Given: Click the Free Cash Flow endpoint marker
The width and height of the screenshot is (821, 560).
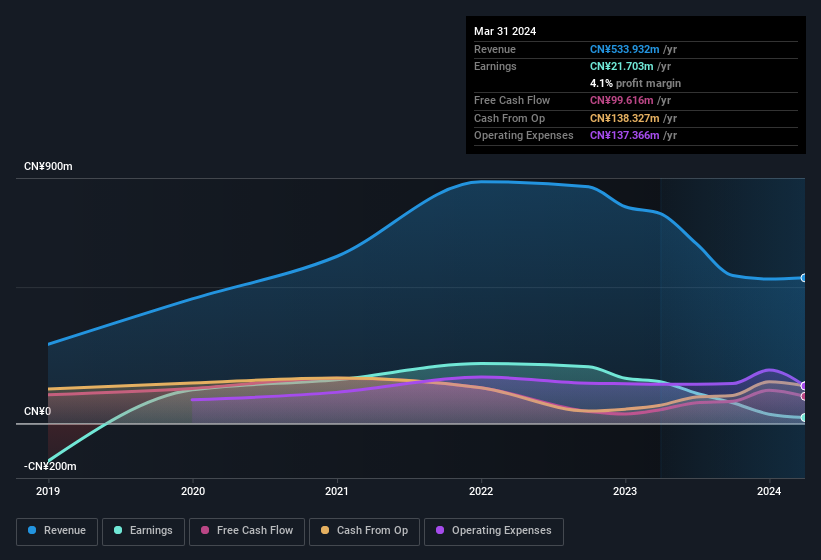Looking at the screenshot, I should pos(804,396).
